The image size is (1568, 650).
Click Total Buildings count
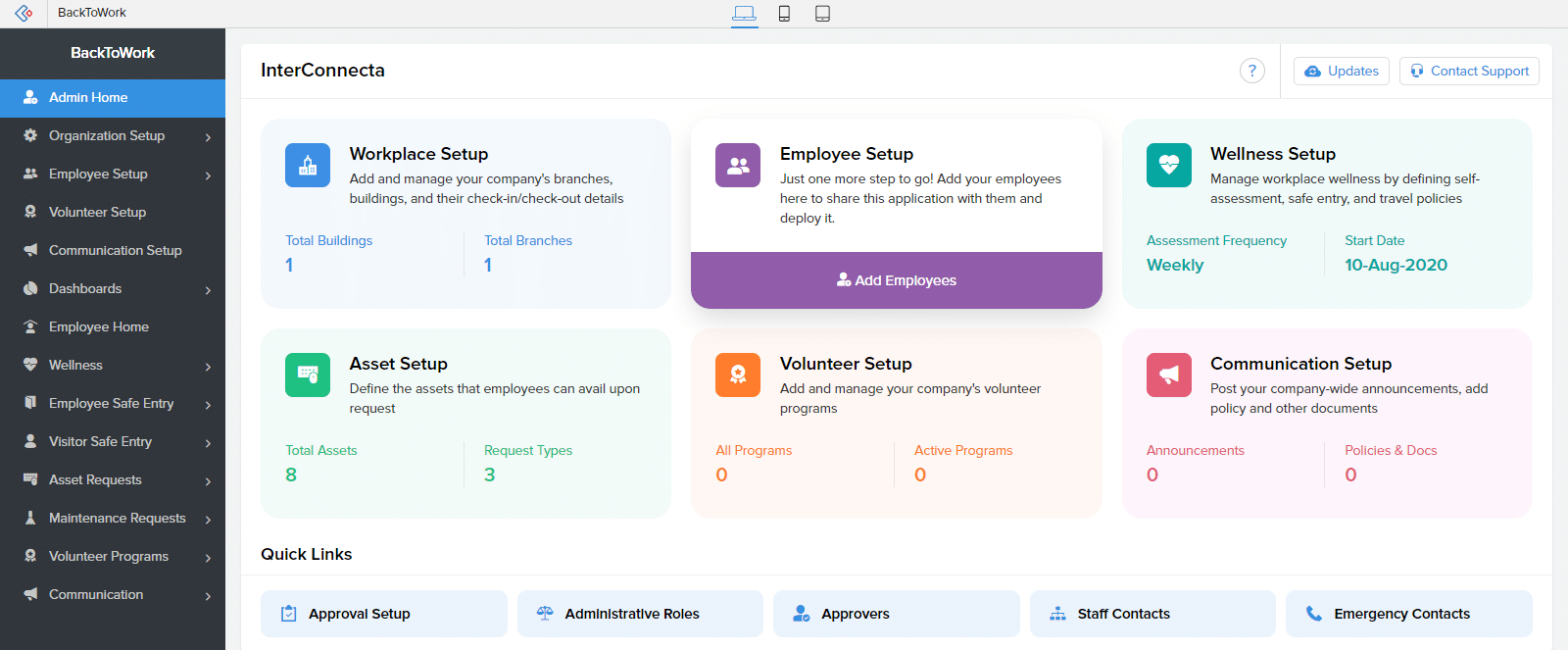(x=289, y=265)
